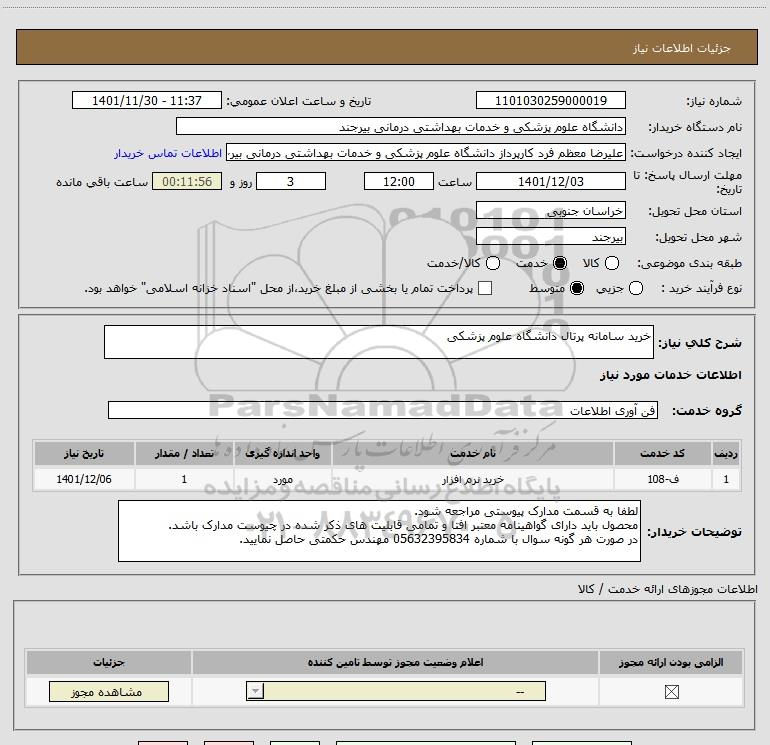Click the کد خدمت column header
This screenshot has width=770, height=745.
click(662, 453)
